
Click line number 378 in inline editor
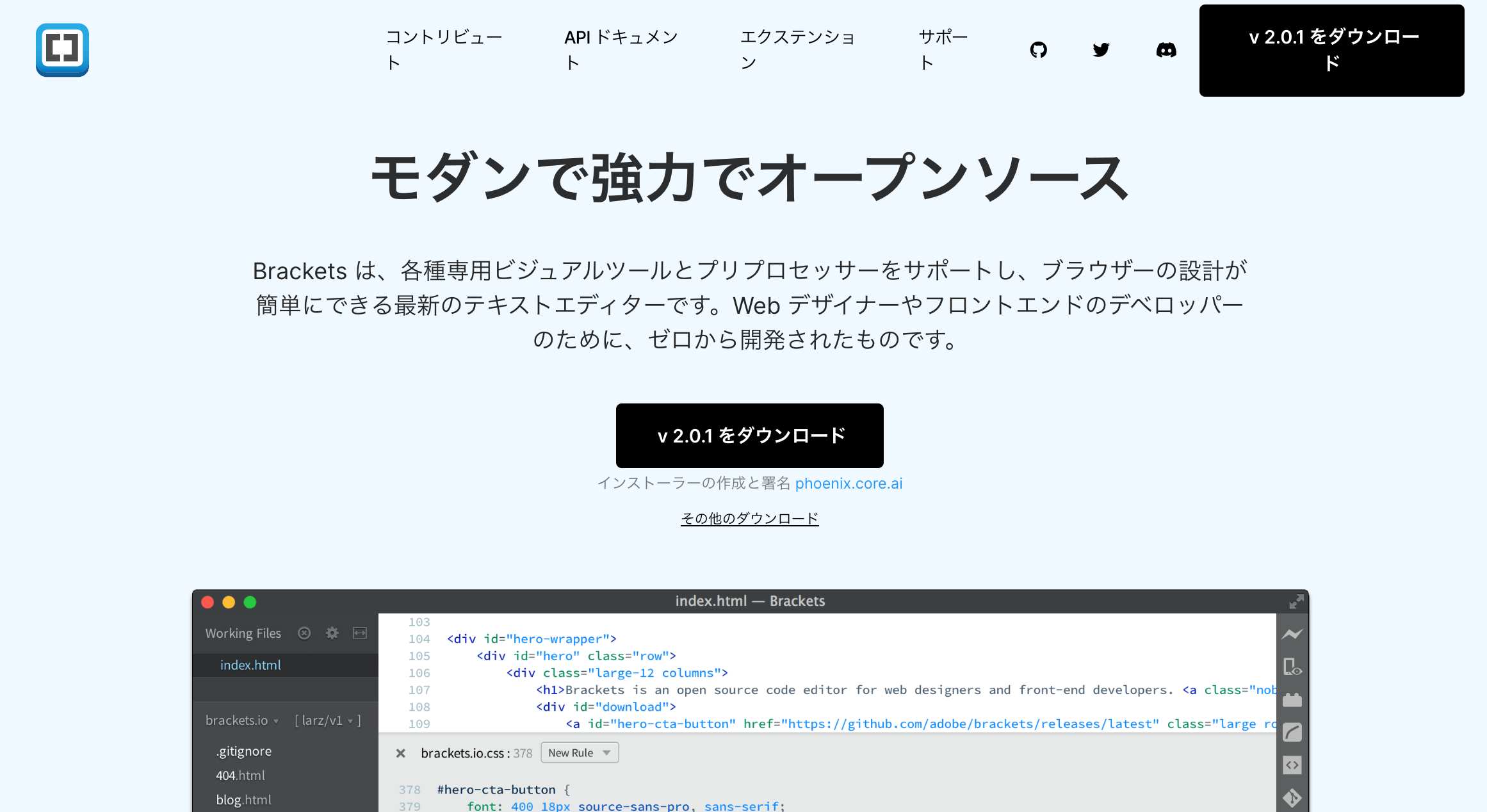tap(410, 790)
